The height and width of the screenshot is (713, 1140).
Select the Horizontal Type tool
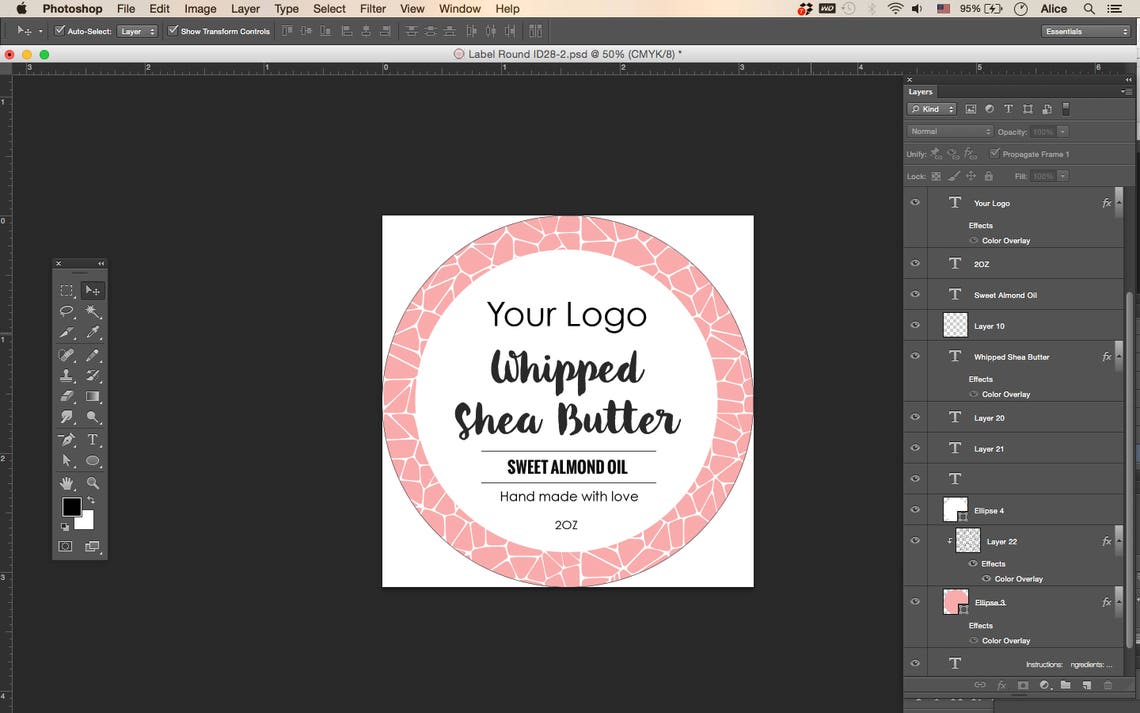[93, 440]
